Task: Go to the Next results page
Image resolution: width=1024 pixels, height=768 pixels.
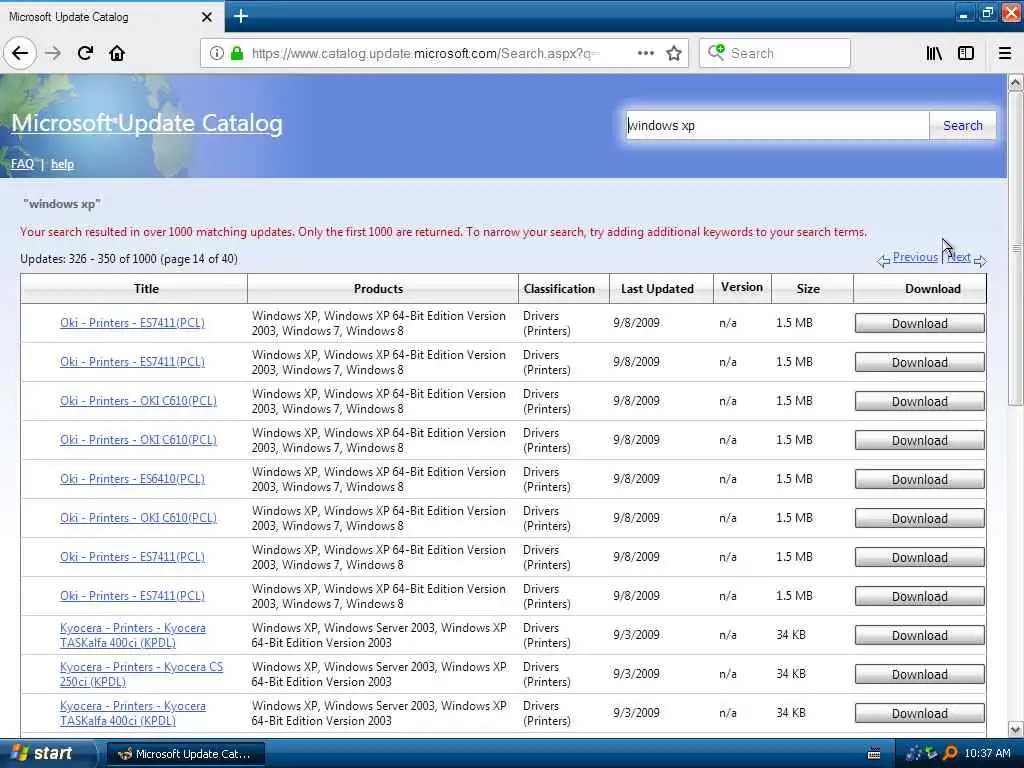Action: (x=959, y=257)
